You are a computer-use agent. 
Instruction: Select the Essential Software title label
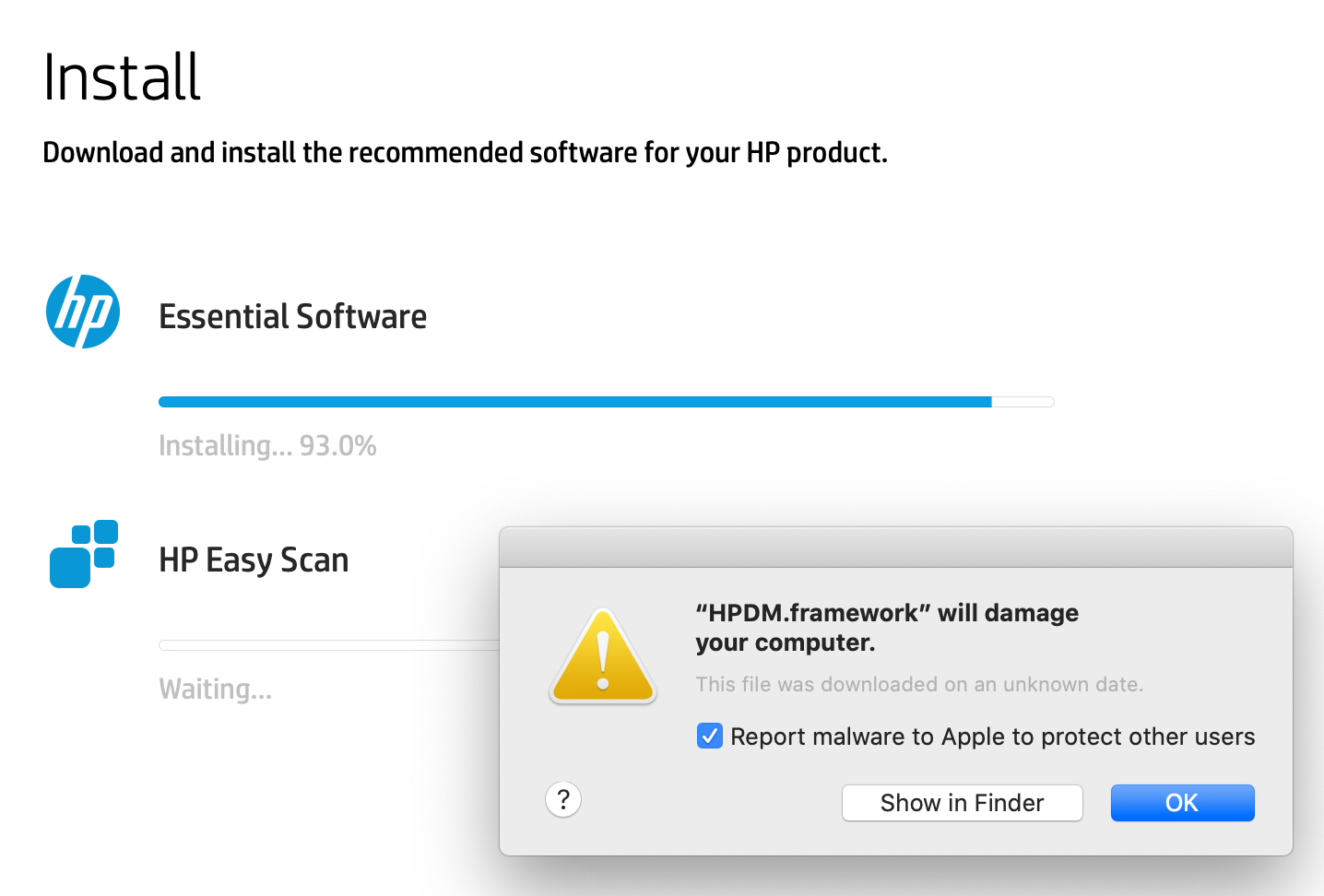click(292, 317)
